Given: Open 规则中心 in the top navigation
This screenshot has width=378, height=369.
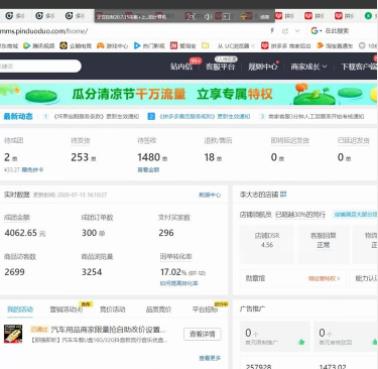Looking at the screenshot, I should [262, 67].
